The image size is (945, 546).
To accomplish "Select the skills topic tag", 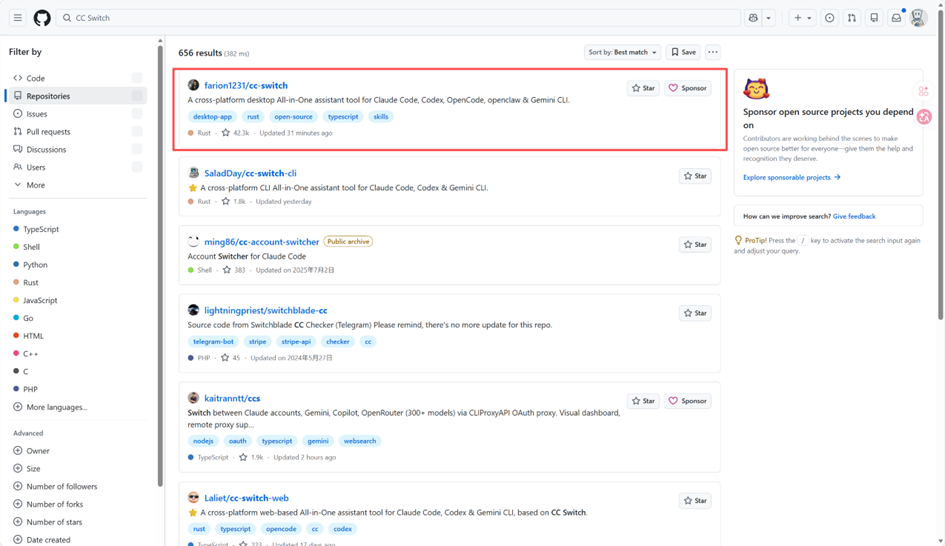I will pos(381,117).
